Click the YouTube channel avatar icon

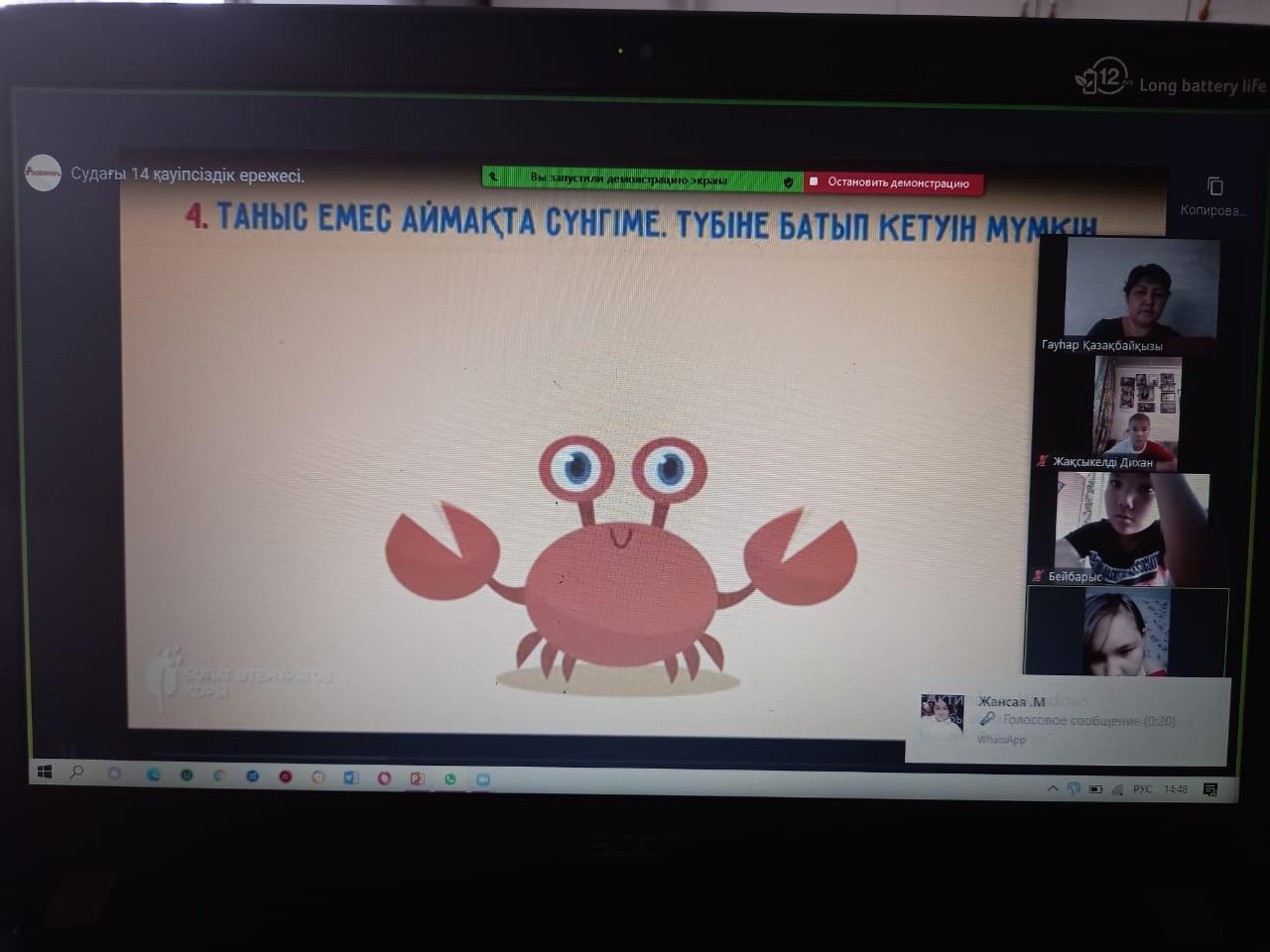44,174
